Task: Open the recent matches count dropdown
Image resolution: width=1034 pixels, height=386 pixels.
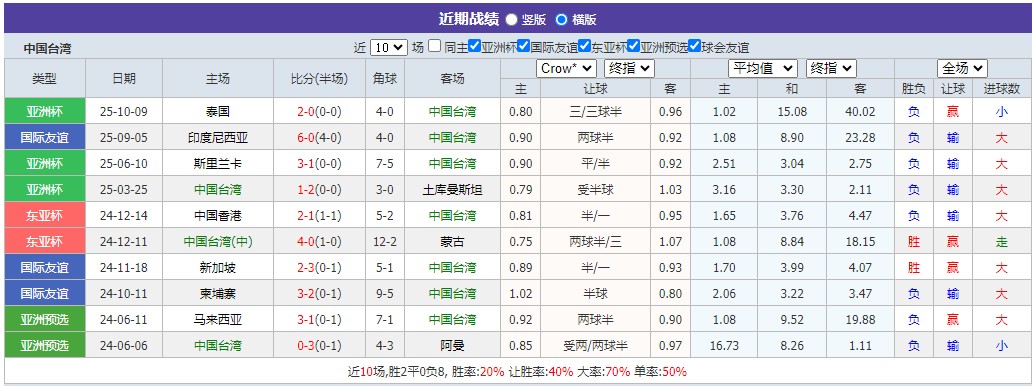Action: click(388, 48)
